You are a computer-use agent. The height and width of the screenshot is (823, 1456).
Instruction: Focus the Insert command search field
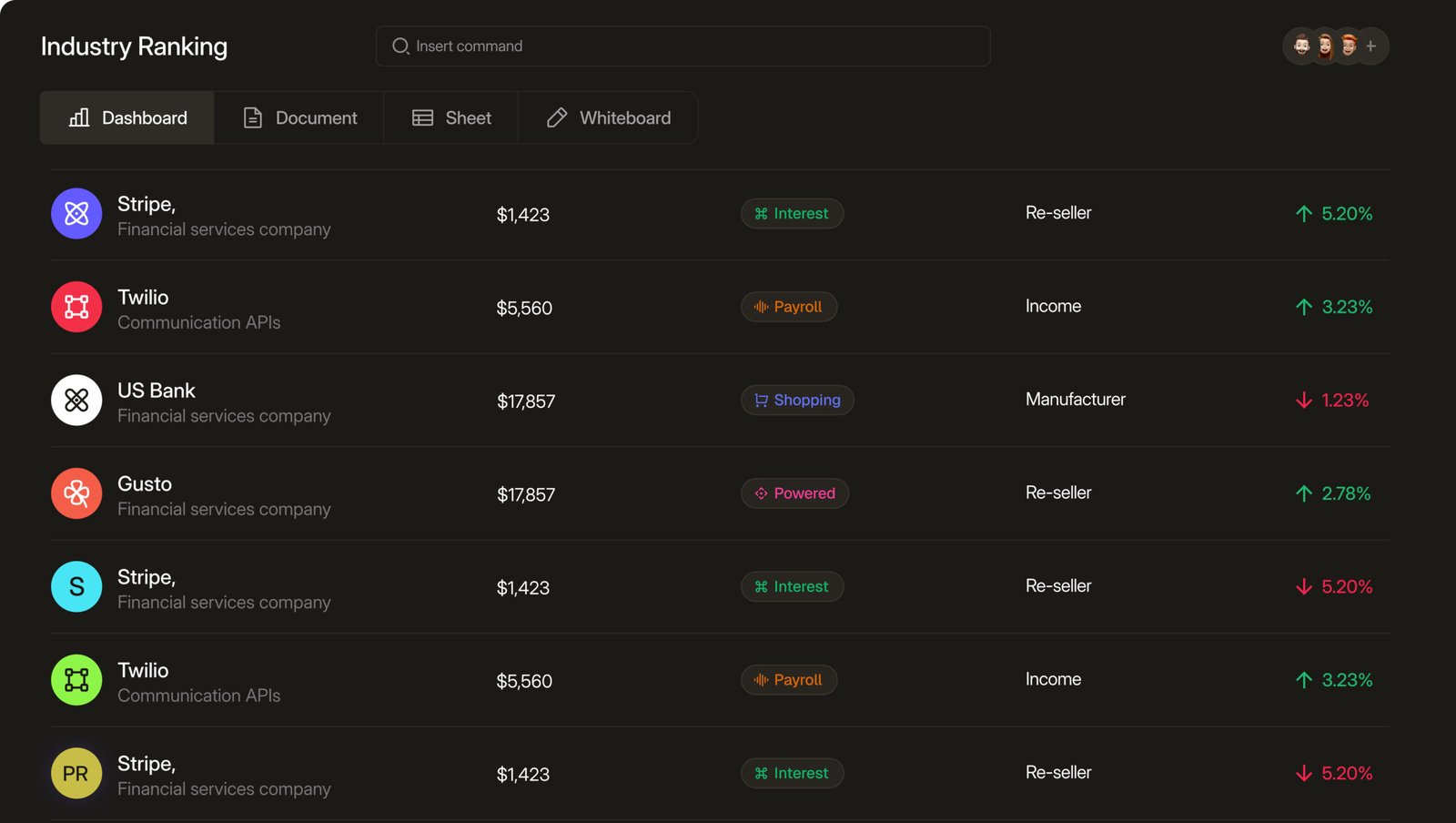[x=682, y=46]
